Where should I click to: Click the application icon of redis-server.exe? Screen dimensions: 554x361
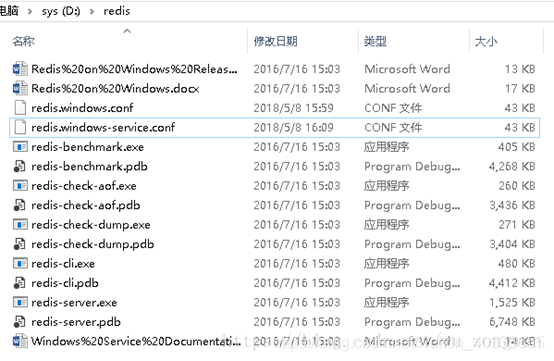tap(20, 302)
